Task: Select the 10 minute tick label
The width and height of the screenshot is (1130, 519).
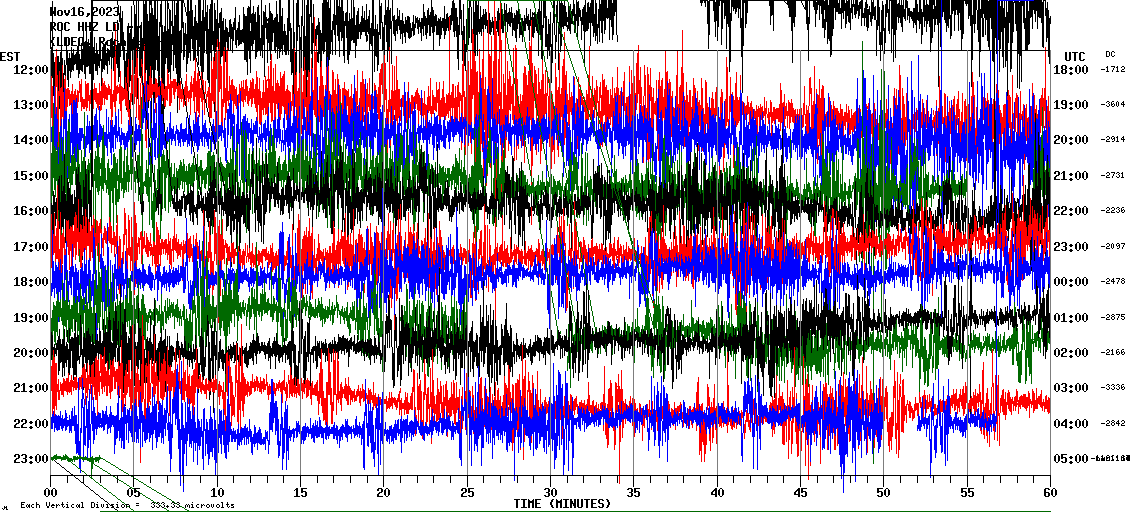Action: coord(217,492)
